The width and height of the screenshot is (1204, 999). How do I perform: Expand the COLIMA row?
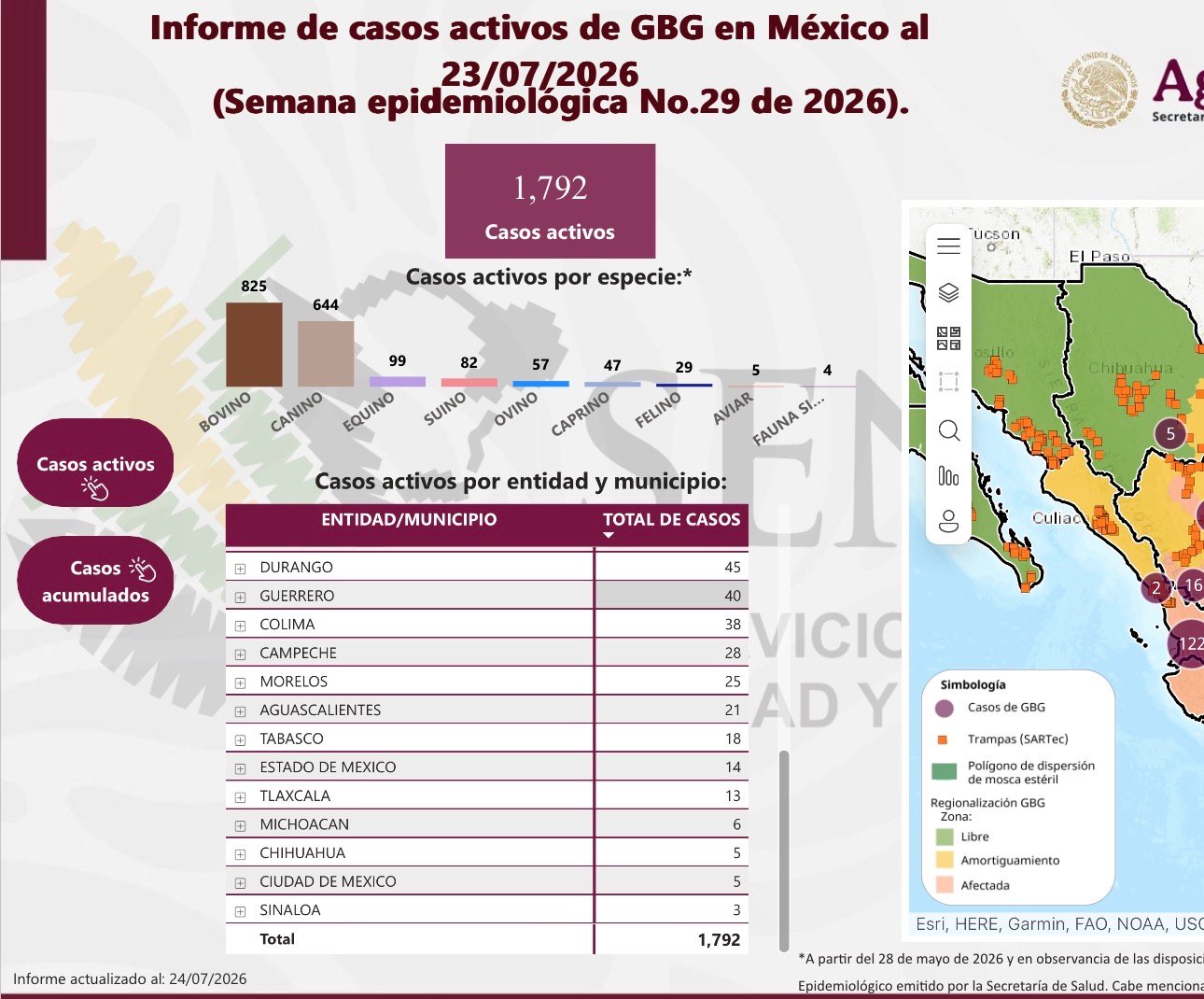pyautogui.click(x=240, y=626)
